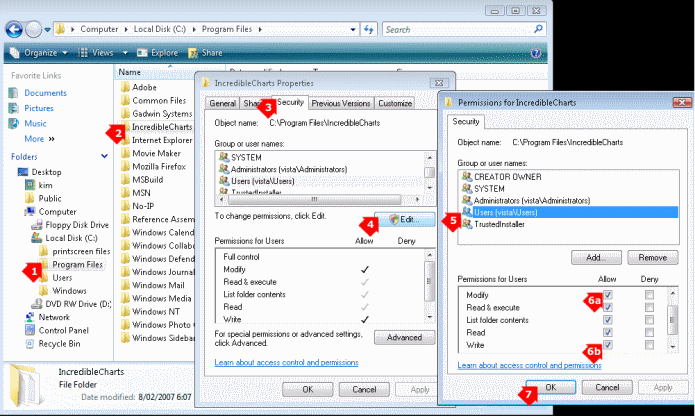Click the Adobe folder icon in the file list

click(125, 87)
